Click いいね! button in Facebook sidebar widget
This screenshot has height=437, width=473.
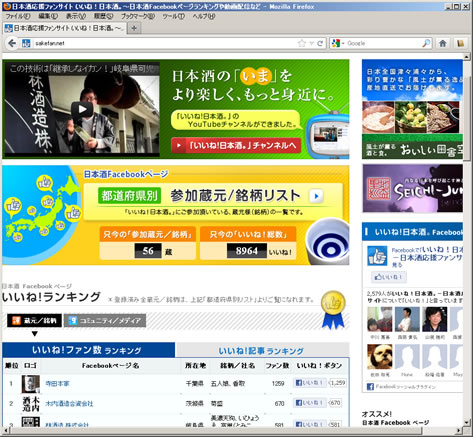coord(389,277)
